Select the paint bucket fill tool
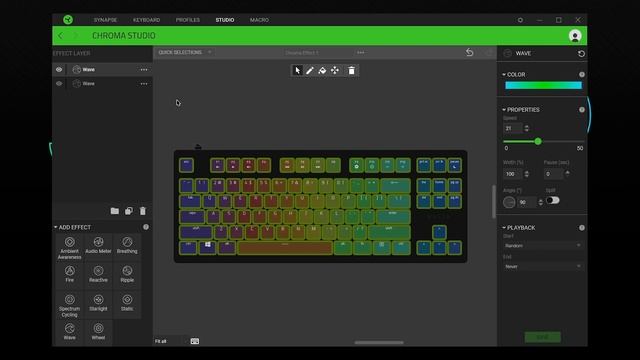The image size is (640, 360). [322, 71]
